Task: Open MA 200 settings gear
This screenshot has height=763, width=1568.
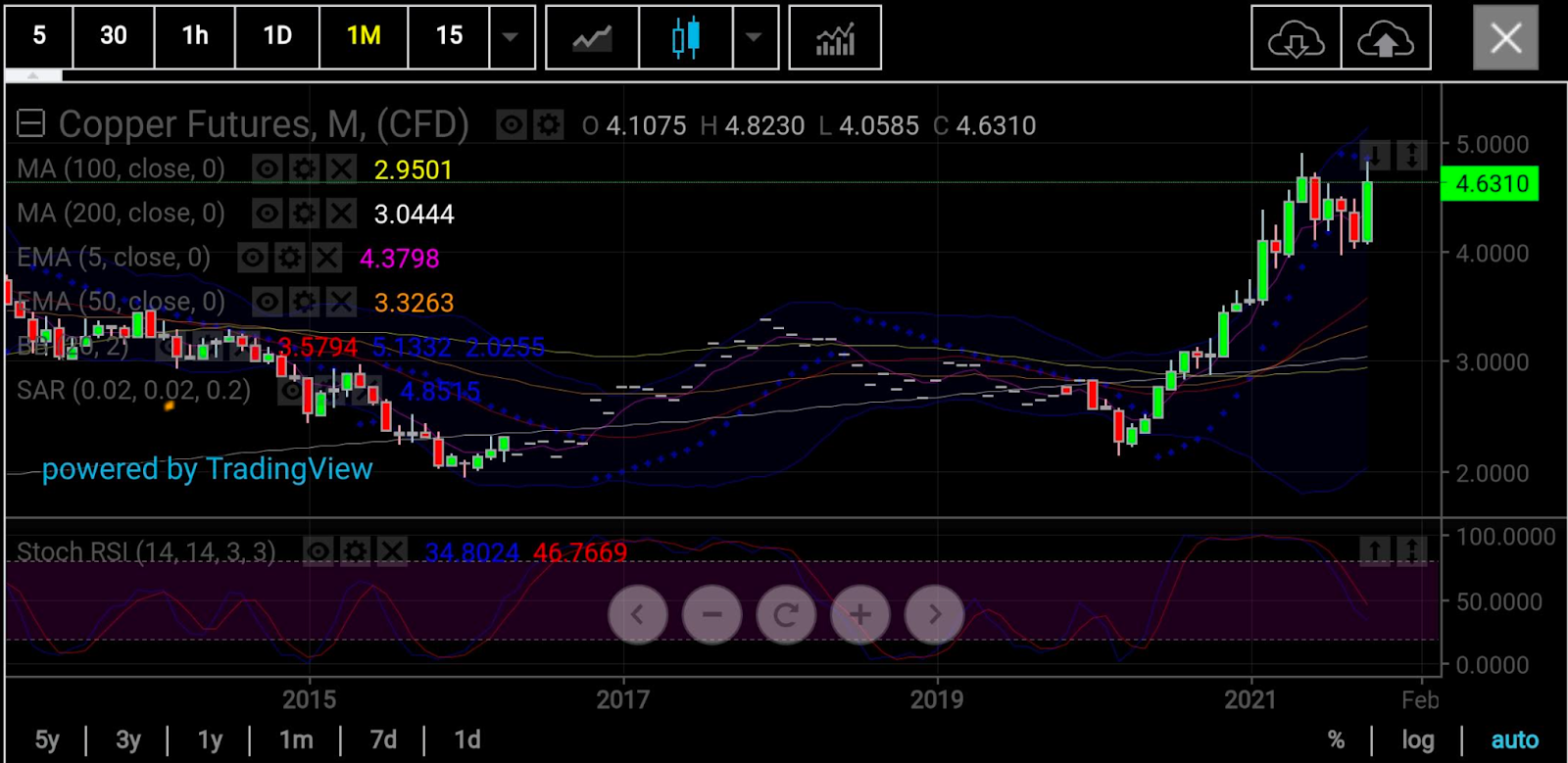Action: [305, 214]
